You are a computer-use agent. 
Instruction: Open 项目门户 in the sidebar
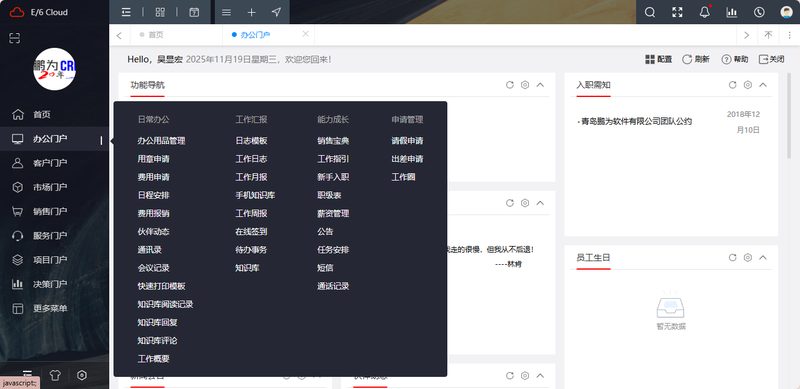(x=50, y=260)
